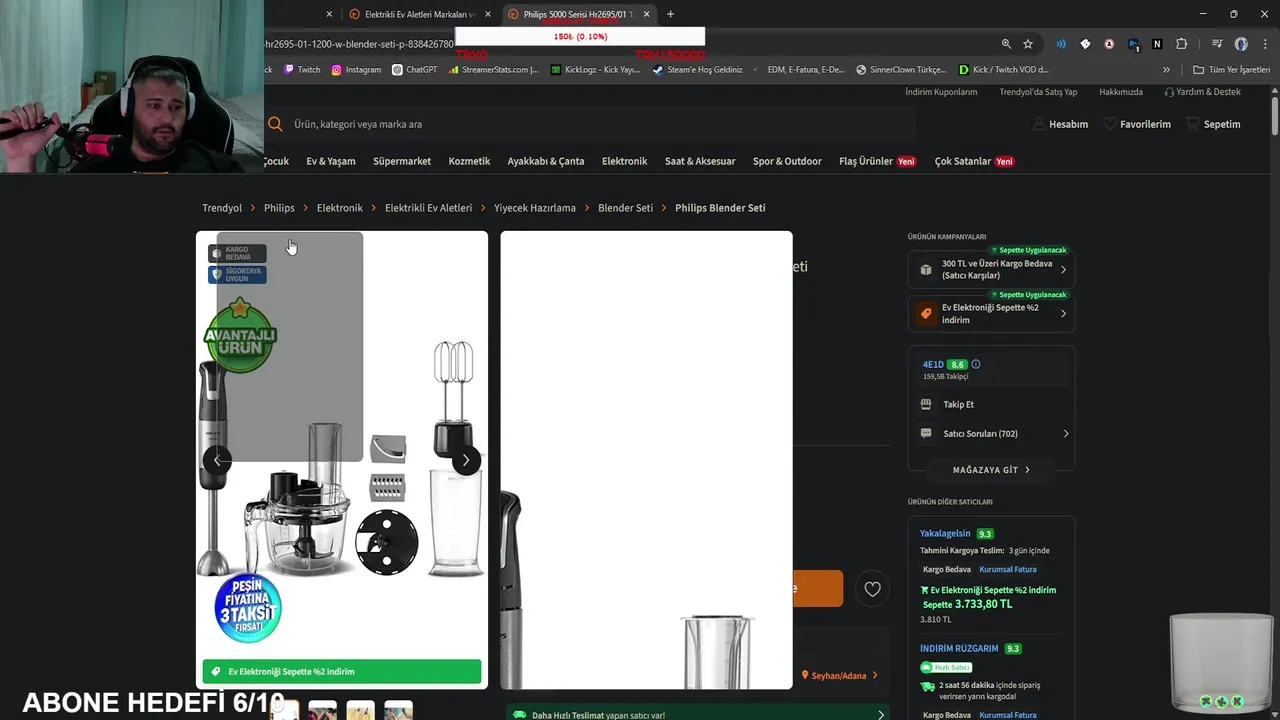The height and width of the screenshot is (720, 1280).
Task: Open the Seyhan/Adana location selector
Action: click(x=838, y=675)
